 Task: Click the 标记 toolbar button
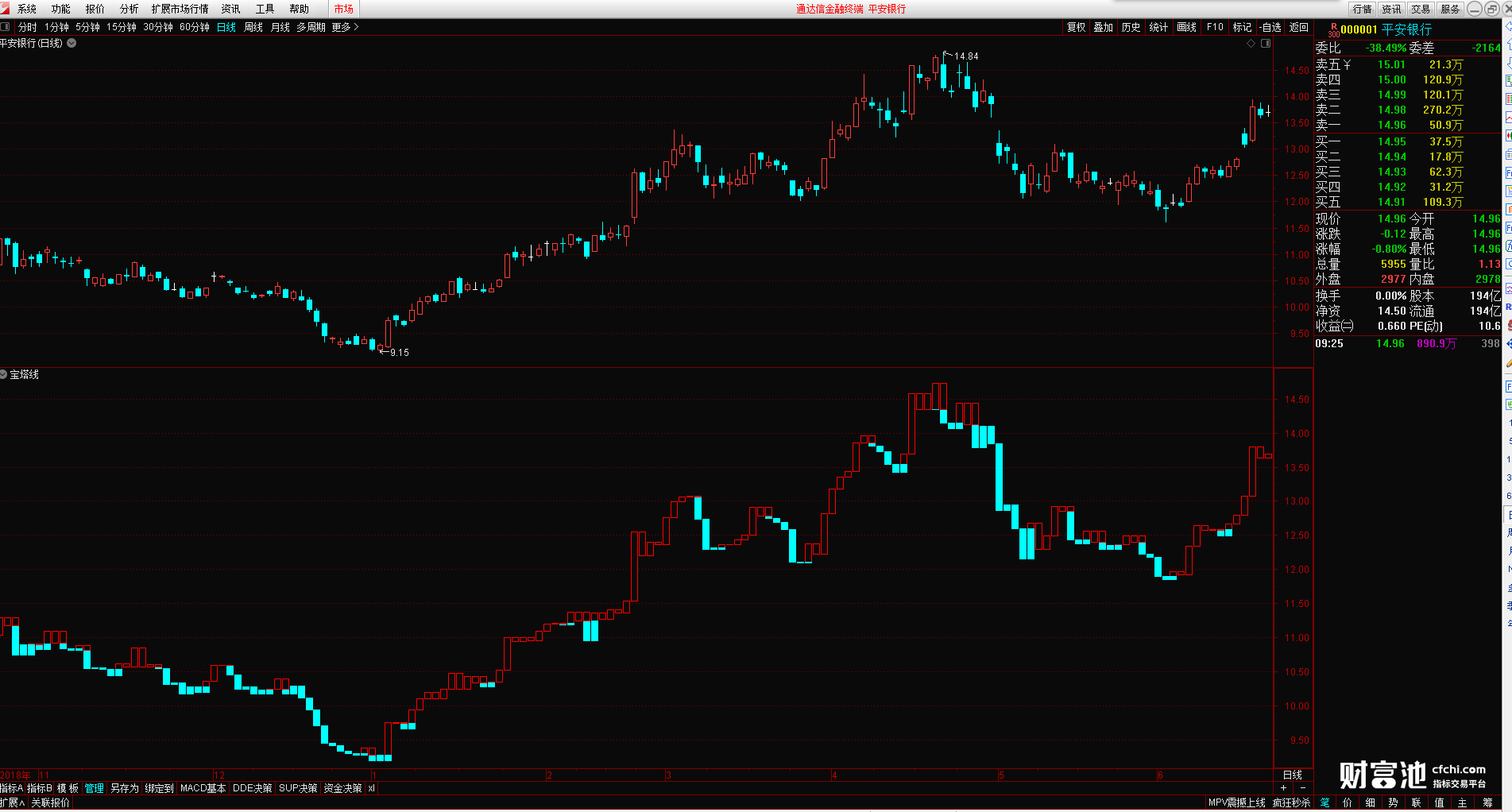click(1242, 27)
